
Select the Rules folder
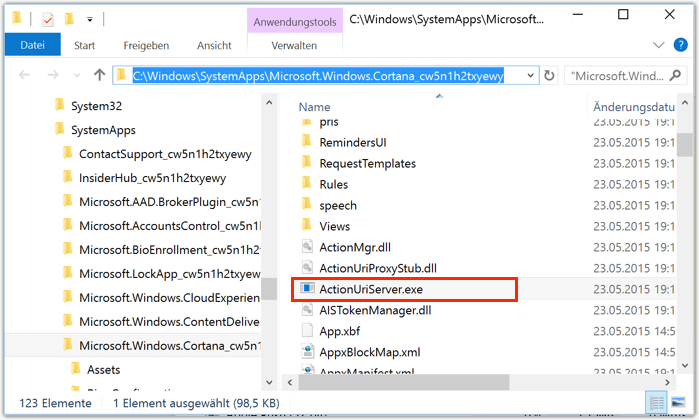333,185
